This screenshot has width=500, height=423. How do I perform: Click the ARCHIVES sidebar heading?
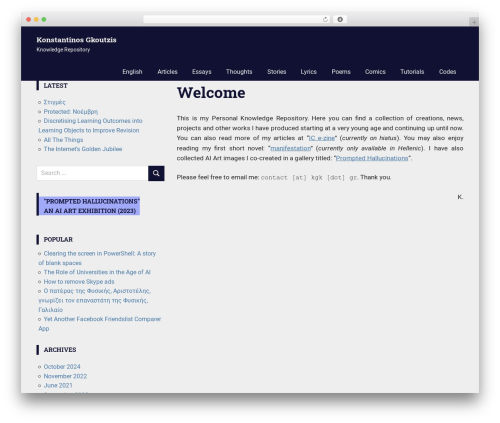(x=60, y=350)
